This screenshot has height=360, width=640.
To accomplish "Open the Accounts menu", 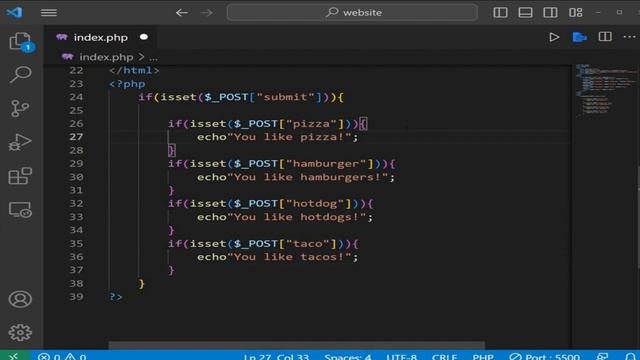I will [x=20, y=299].
